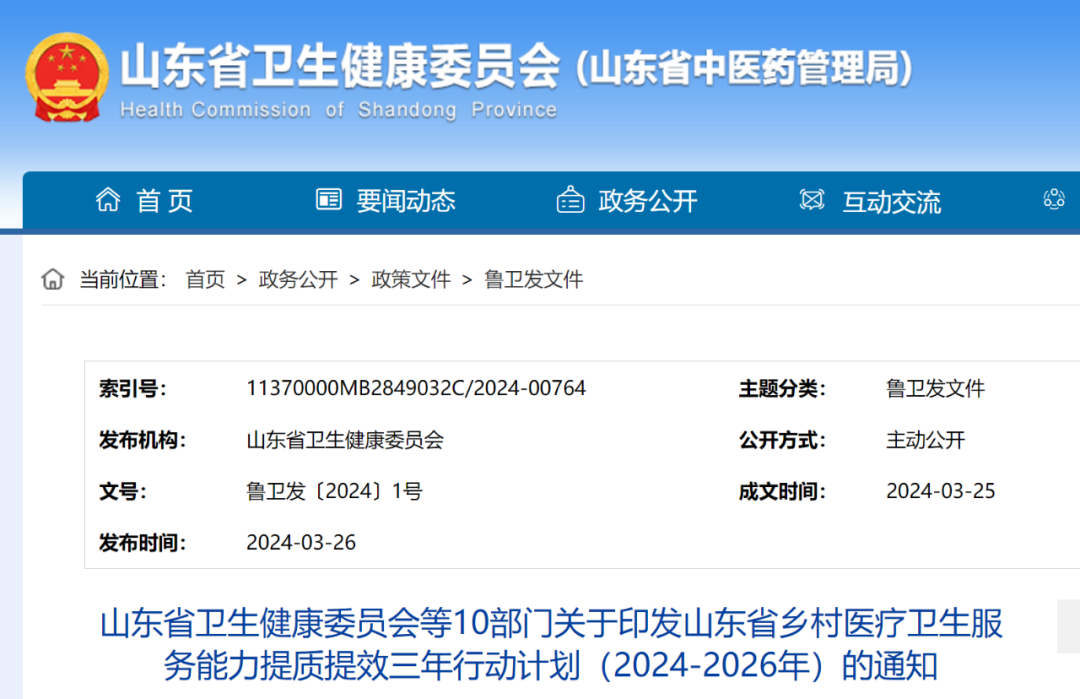The width and height of the screenshot is (1080, 699).
Task: Go to 鲁卫发文件 in the breadcrumb
Action: click(x=534, y=280)
